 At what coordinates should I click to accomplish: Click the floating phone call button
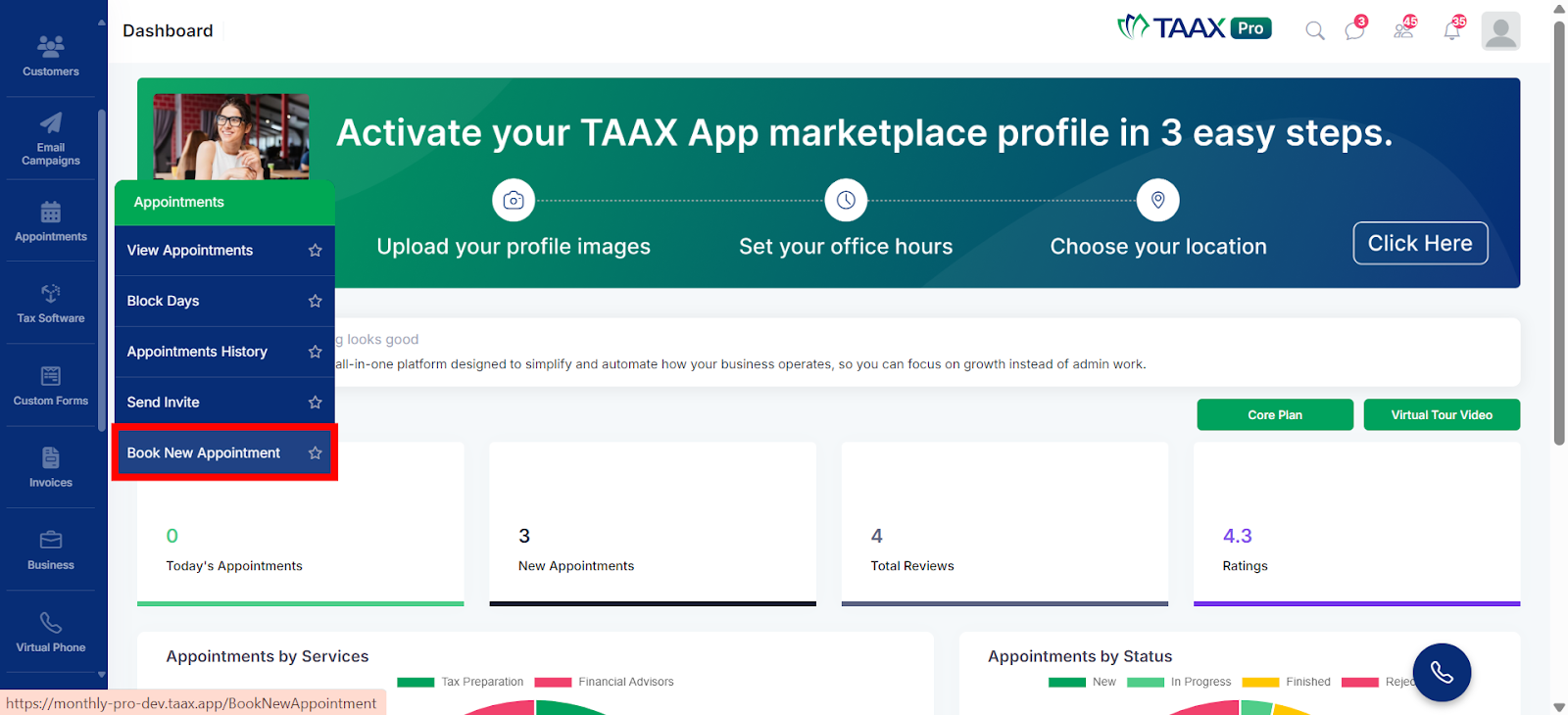(x=1442, y=672)
